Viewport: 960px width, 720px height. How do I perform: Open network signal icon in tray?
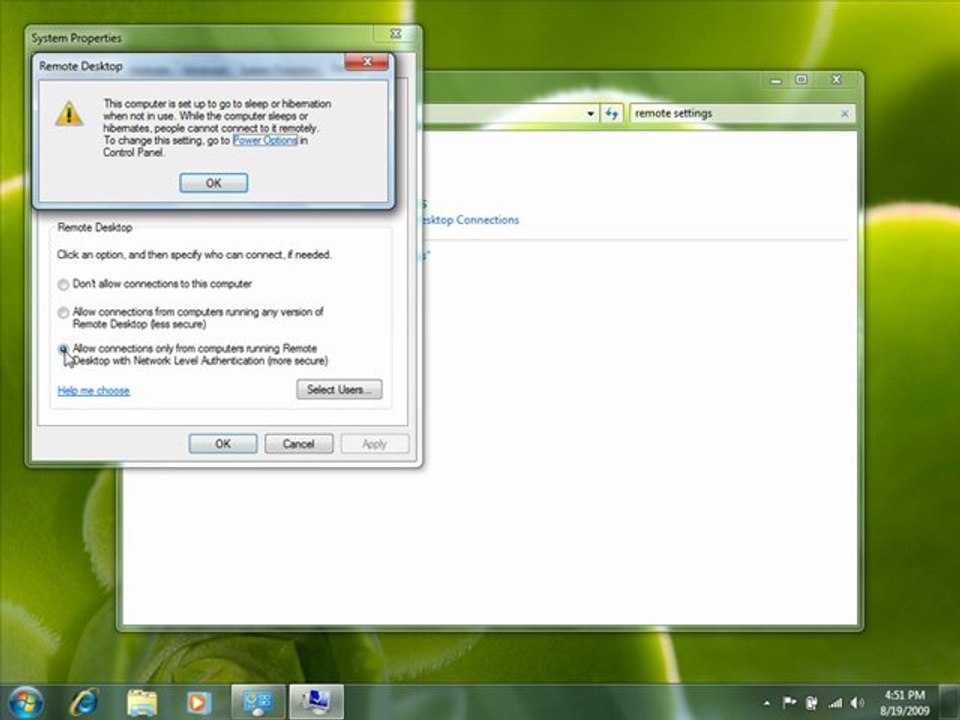(x=835, y=703)
